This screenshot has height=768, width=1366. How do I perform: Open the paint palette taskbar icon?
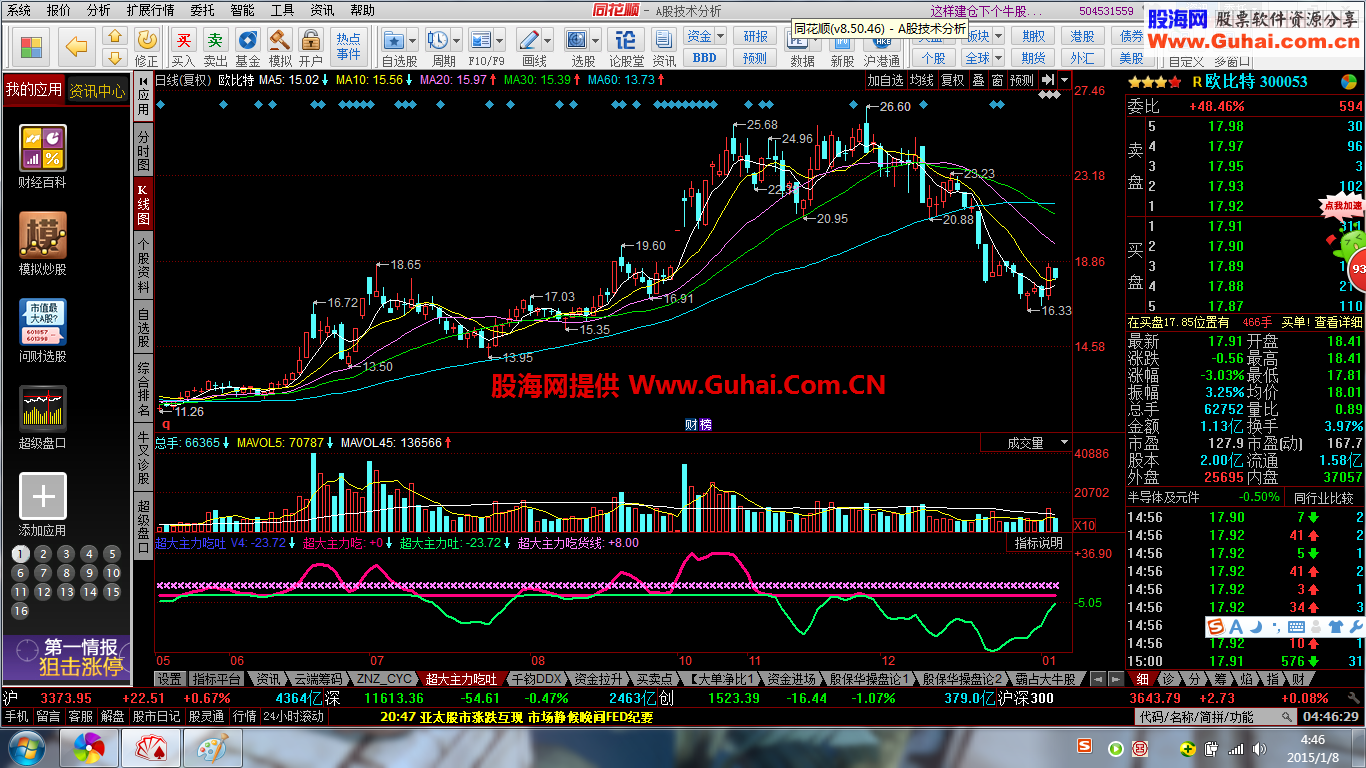(211, 749)
